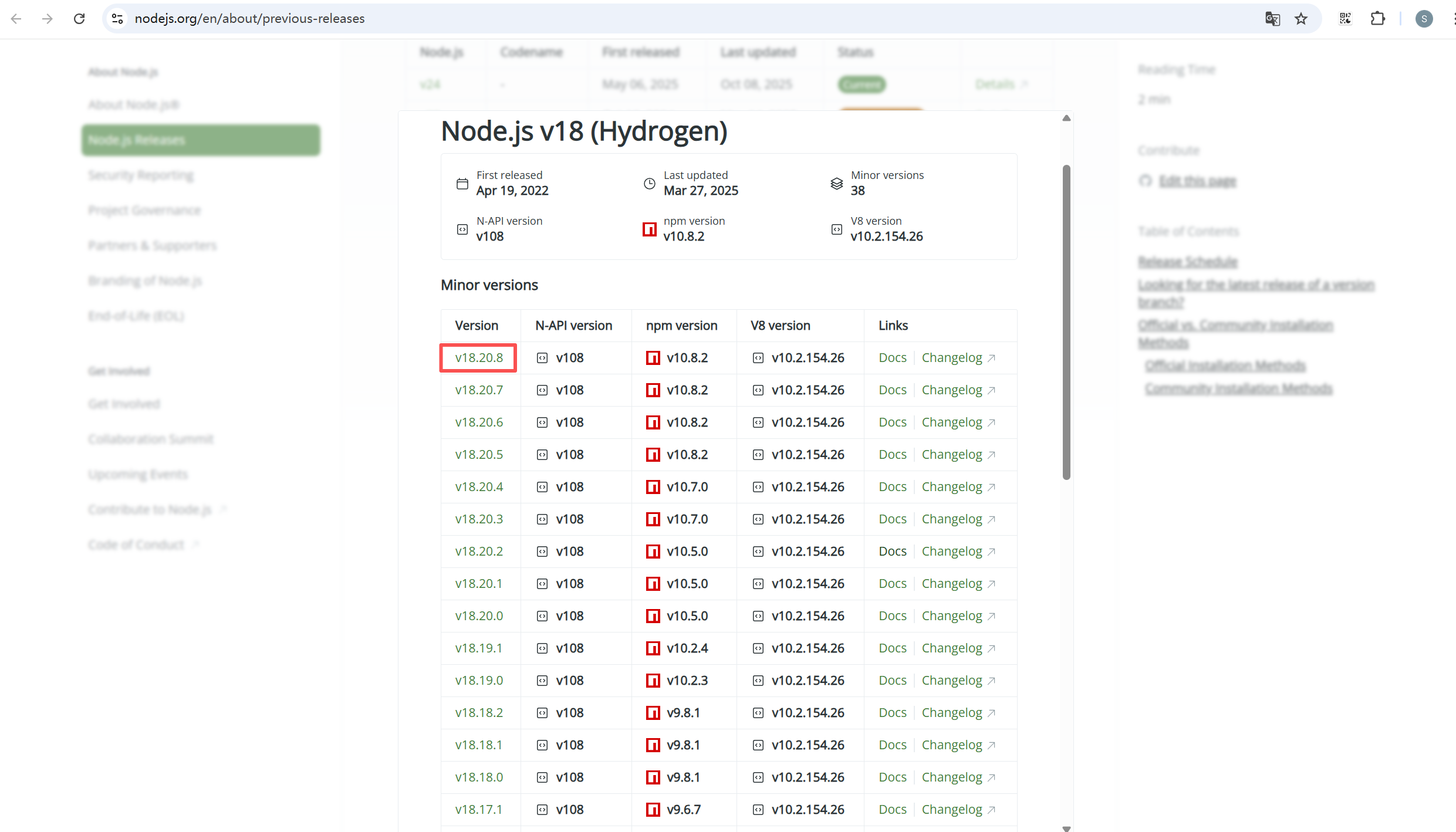The height and width of the screenshot is (832, 1456).
Task: Open the profile avatar S icon
Action: pyautogui.click(x=1424, y=19)
